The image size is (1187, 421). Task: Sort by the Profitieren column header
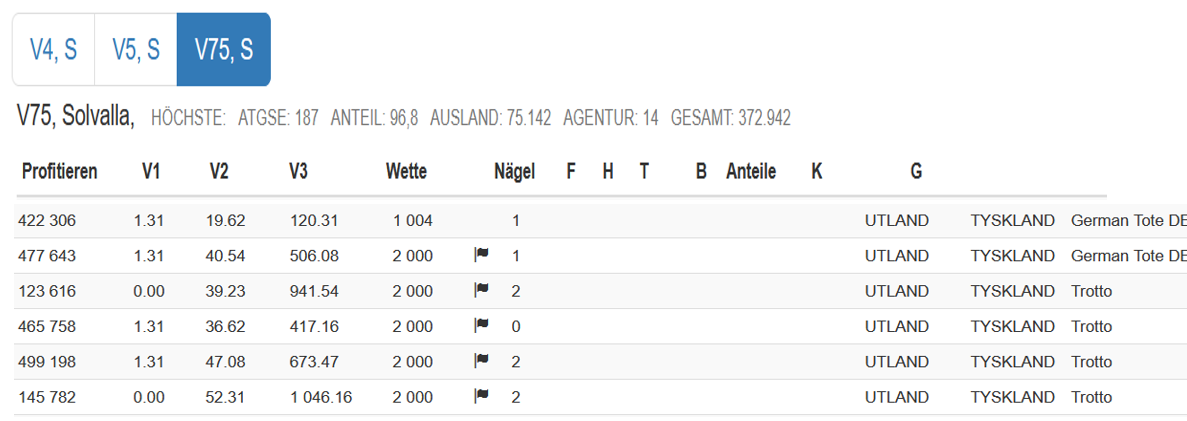(x=60, y=172)
